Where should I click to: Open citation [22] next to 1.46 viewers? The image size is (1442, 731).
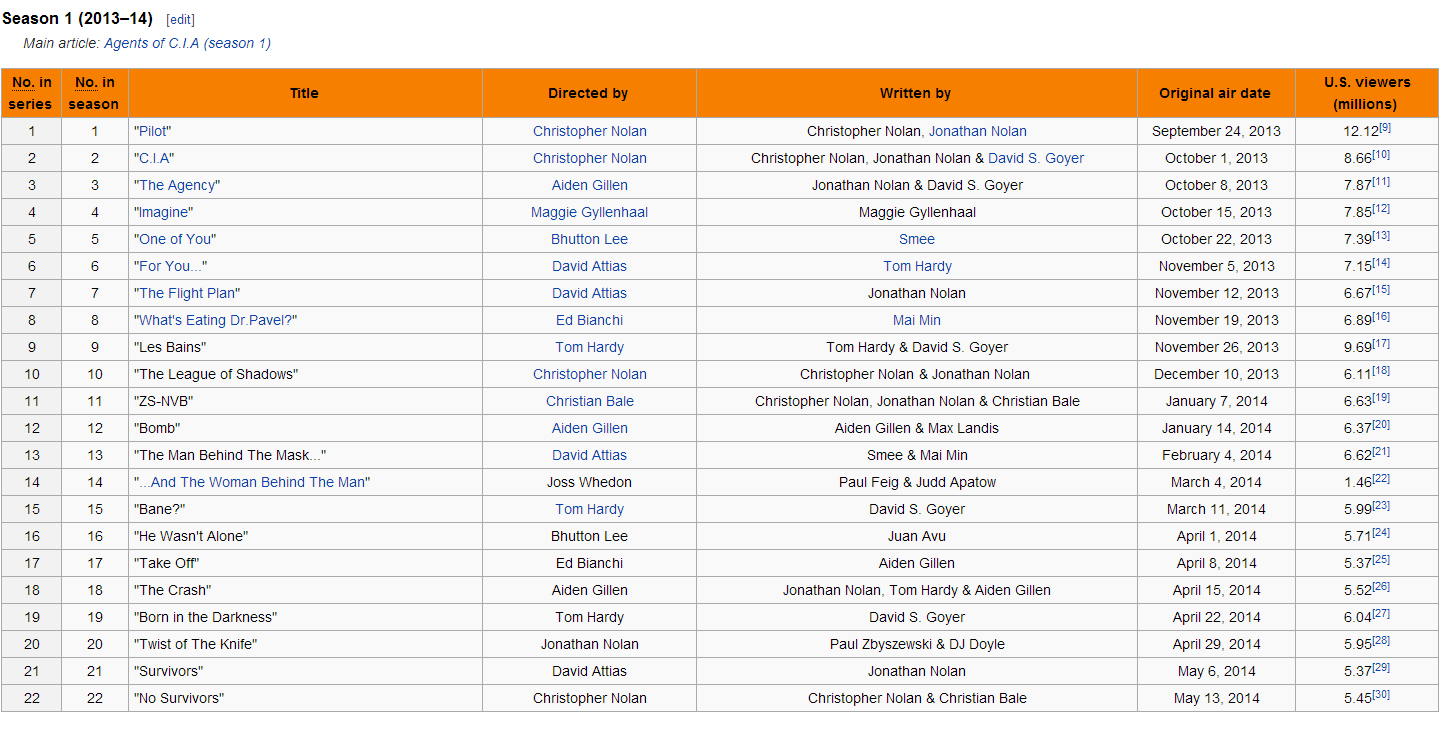pos(1381,479)
